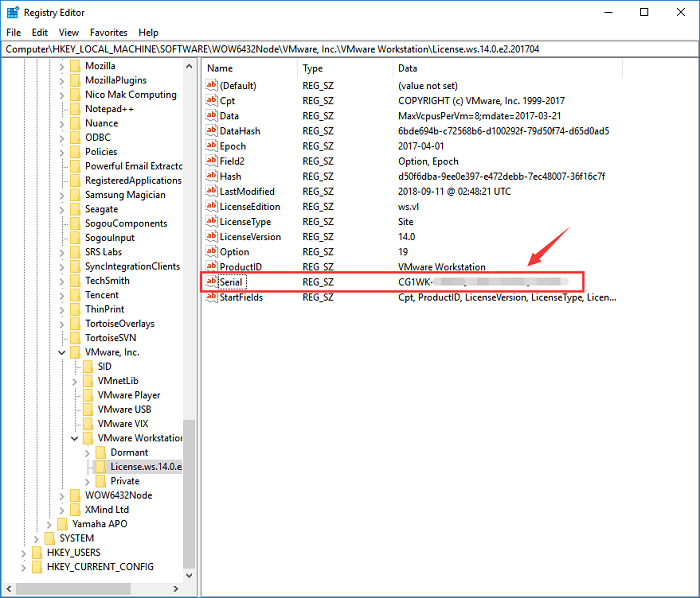
Task: Select the Hash value string icon
Action: pyautogui.click(x=212, y=176)
